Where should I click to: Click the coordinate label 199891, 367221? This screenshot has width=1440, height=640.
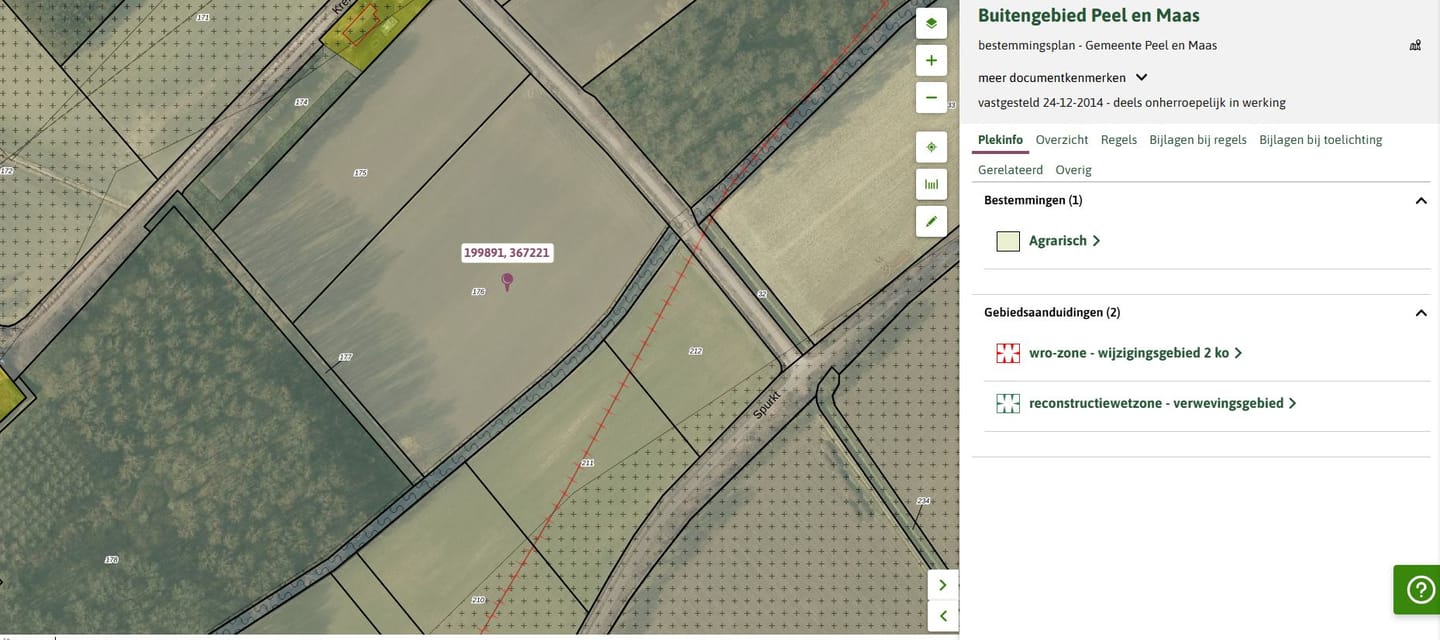[x=507, y=253]
